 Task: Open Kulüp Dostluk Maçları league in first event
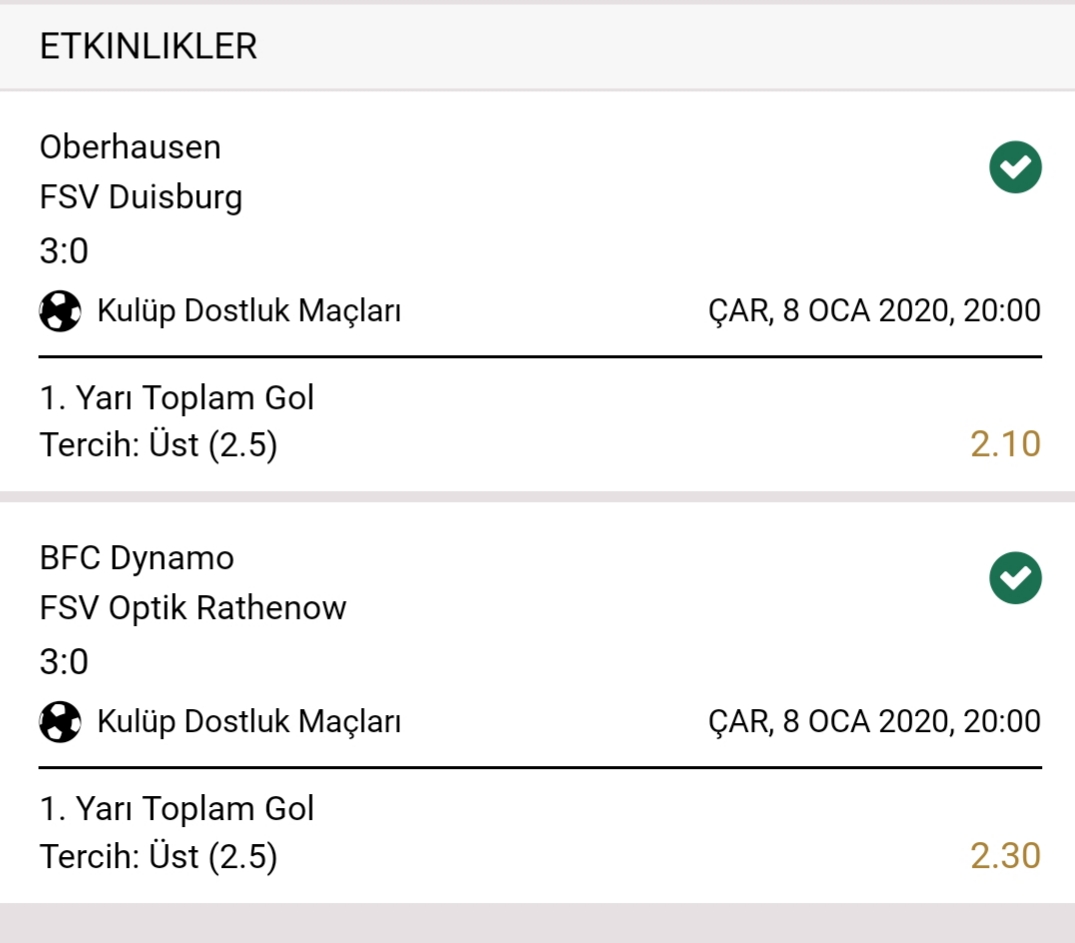pyautogui.click(x=249, y=311)
